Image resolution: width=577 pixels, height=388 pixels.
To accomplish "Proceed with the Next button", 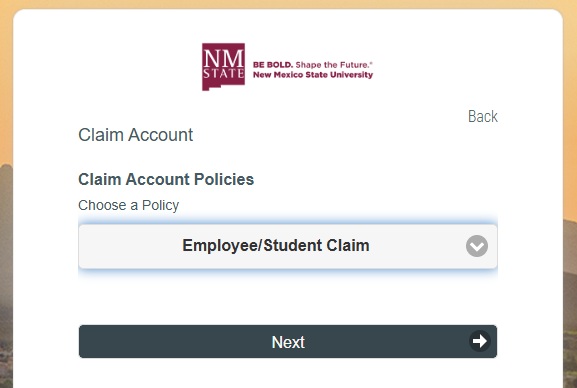I will [288, 341].
